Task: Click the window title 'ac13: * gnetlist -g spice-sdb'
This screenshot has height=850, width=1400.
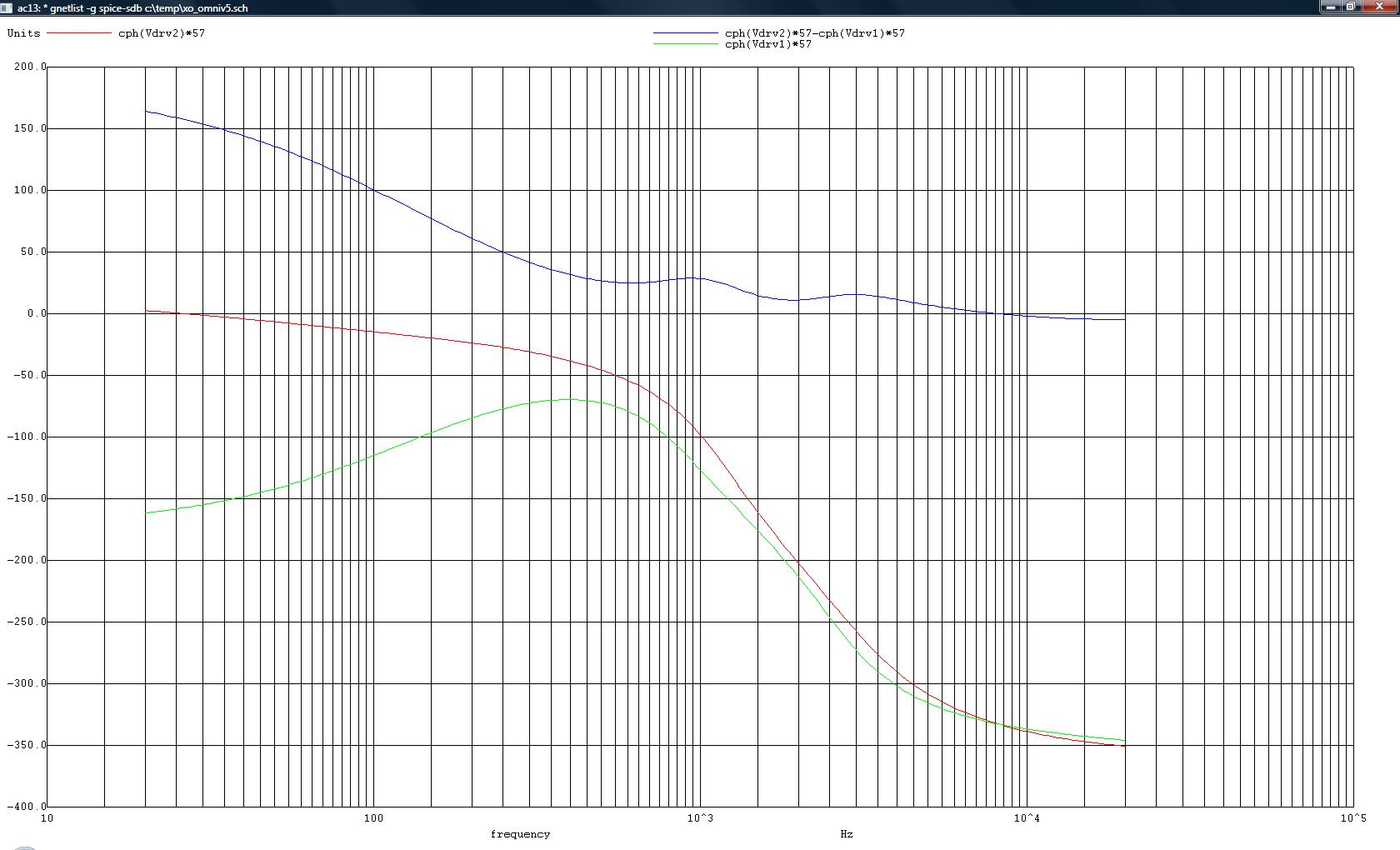Action: [80, 7]
